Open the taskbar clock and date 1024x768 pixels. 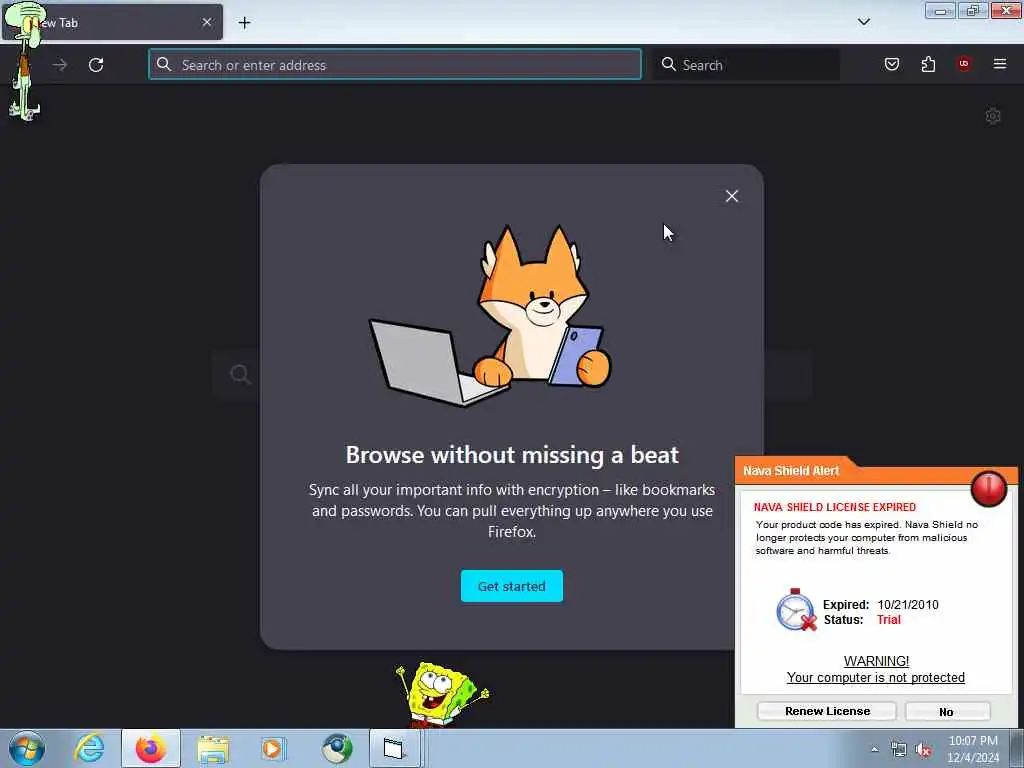pos(972,749)
